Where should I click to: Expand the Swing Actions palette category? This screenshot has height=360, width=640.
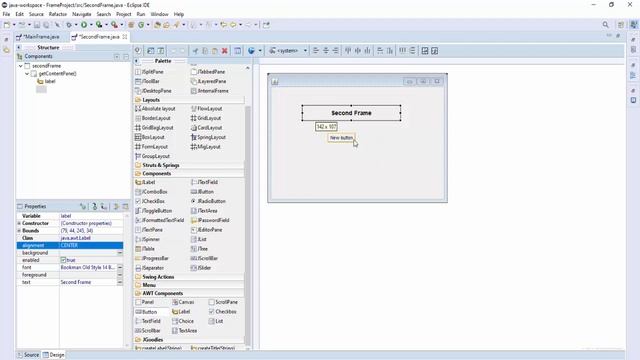coord(189,277)
